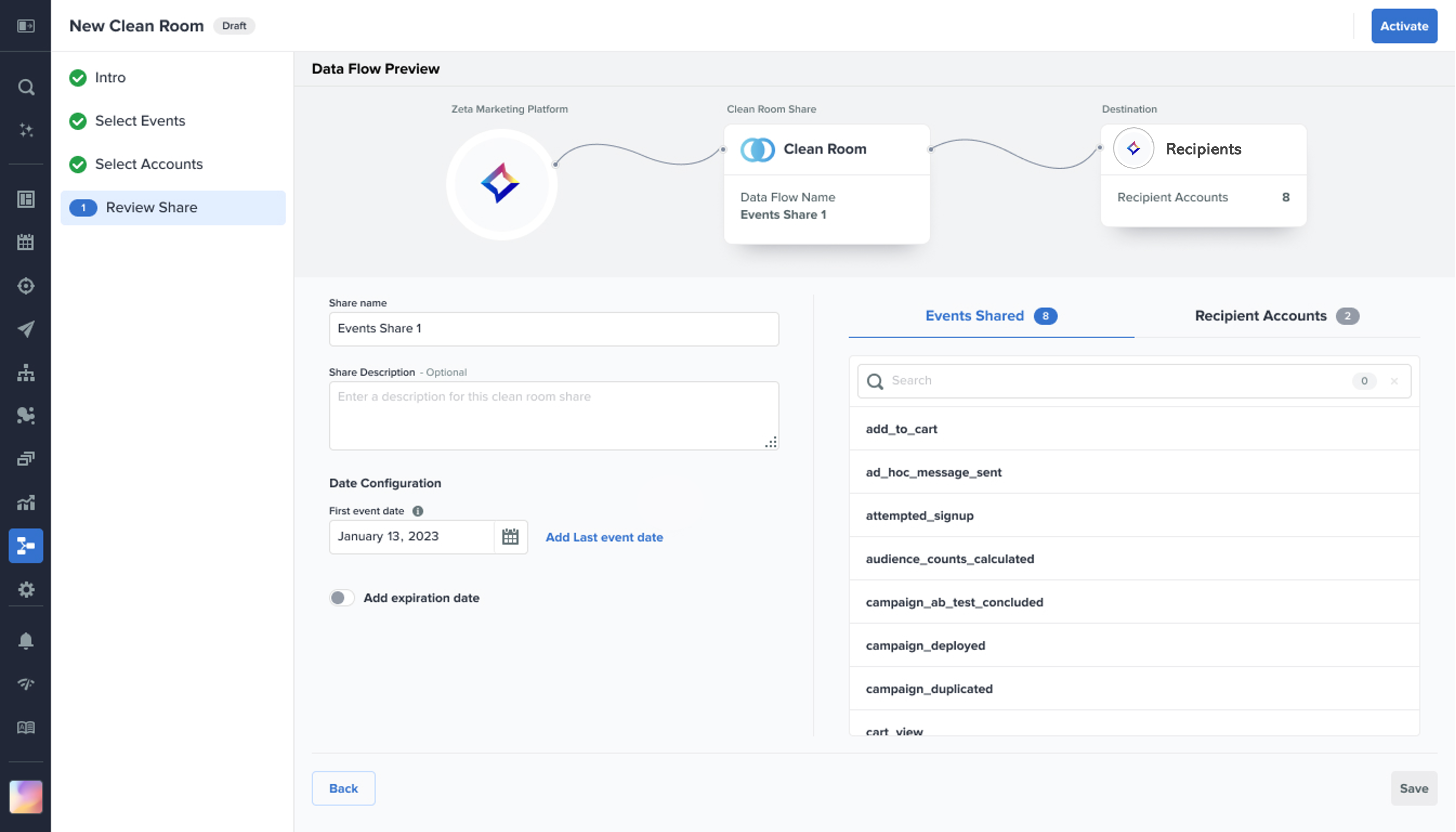
Task: Open the settings gear icon in the sidebar
Action: coord(26,589)
